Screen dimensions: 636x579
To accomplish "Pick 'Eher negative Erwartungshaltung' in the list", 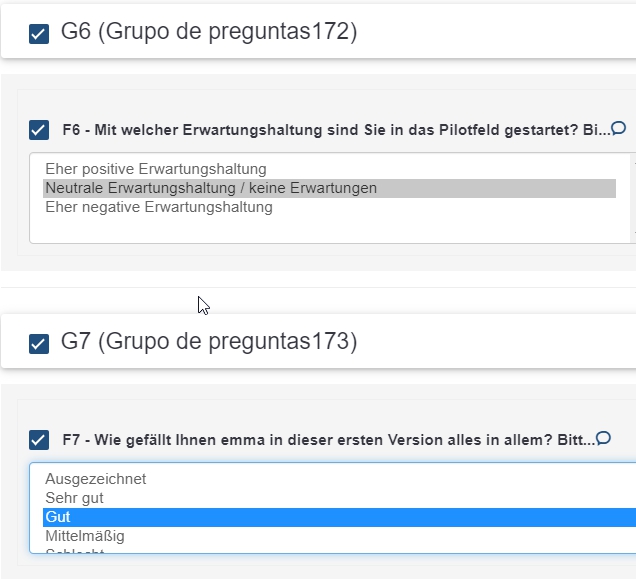I will [x=158, y=207].
